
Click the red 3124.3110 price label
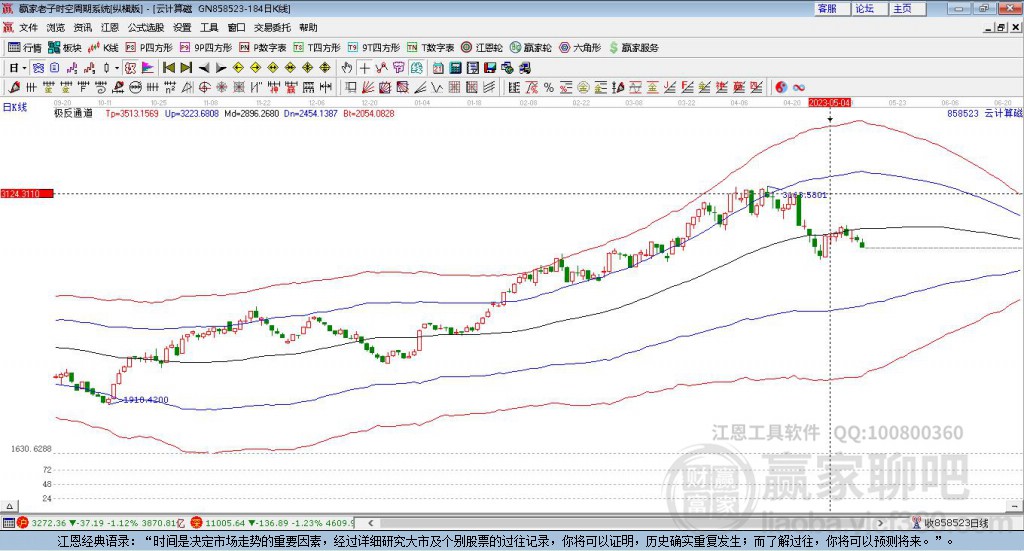pyautogui.click(x=26, y=194)
